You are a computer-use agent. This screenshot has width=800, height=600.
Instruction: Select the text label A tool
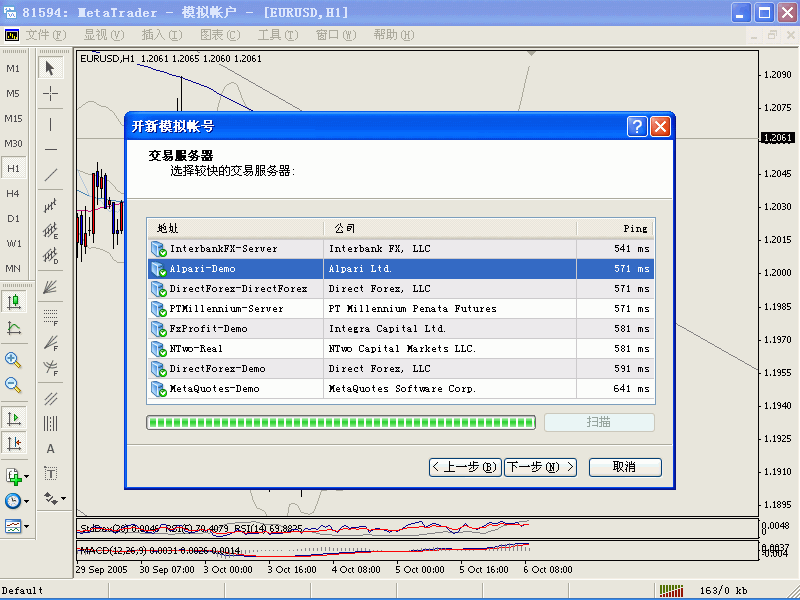51,448
